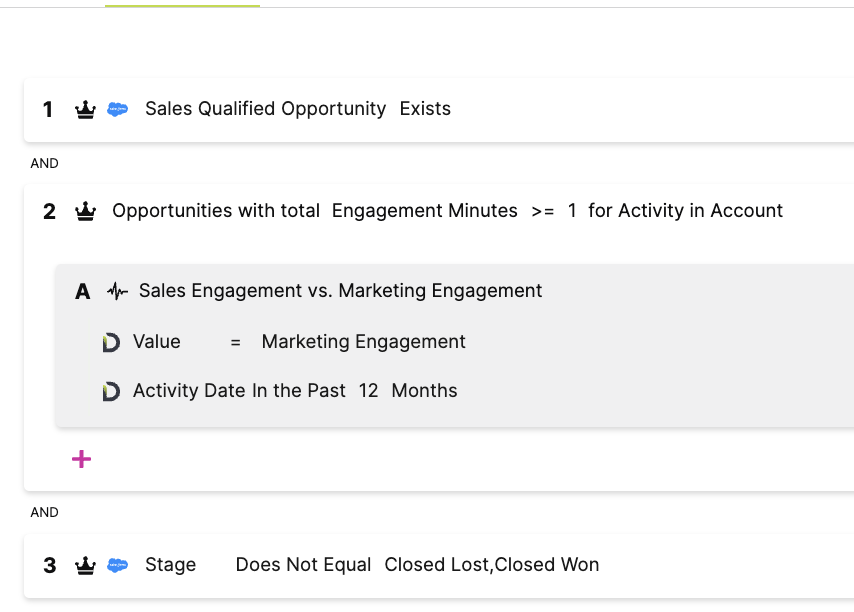Click the data icon beside Activity Date row

[x=111, y=391]
